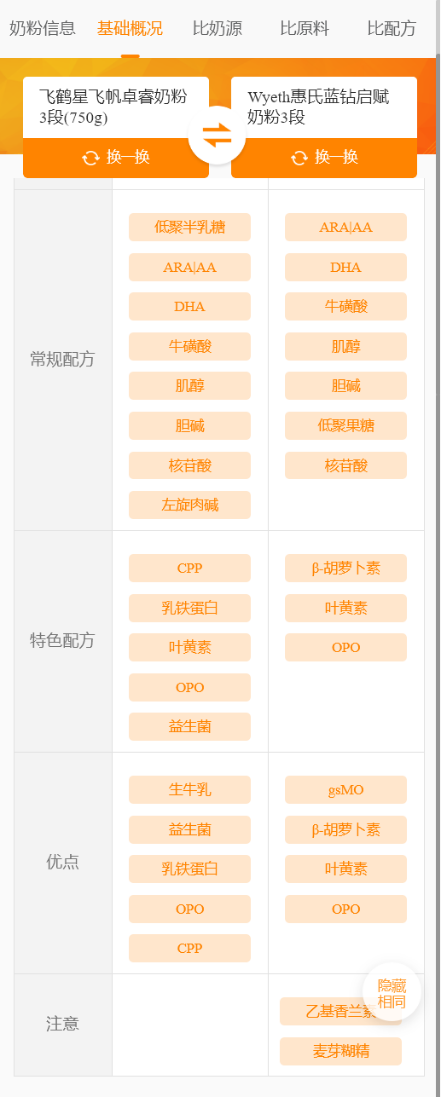
Task: Switch to 奶粉信息 tab
Action: click(x=42, y=29)
